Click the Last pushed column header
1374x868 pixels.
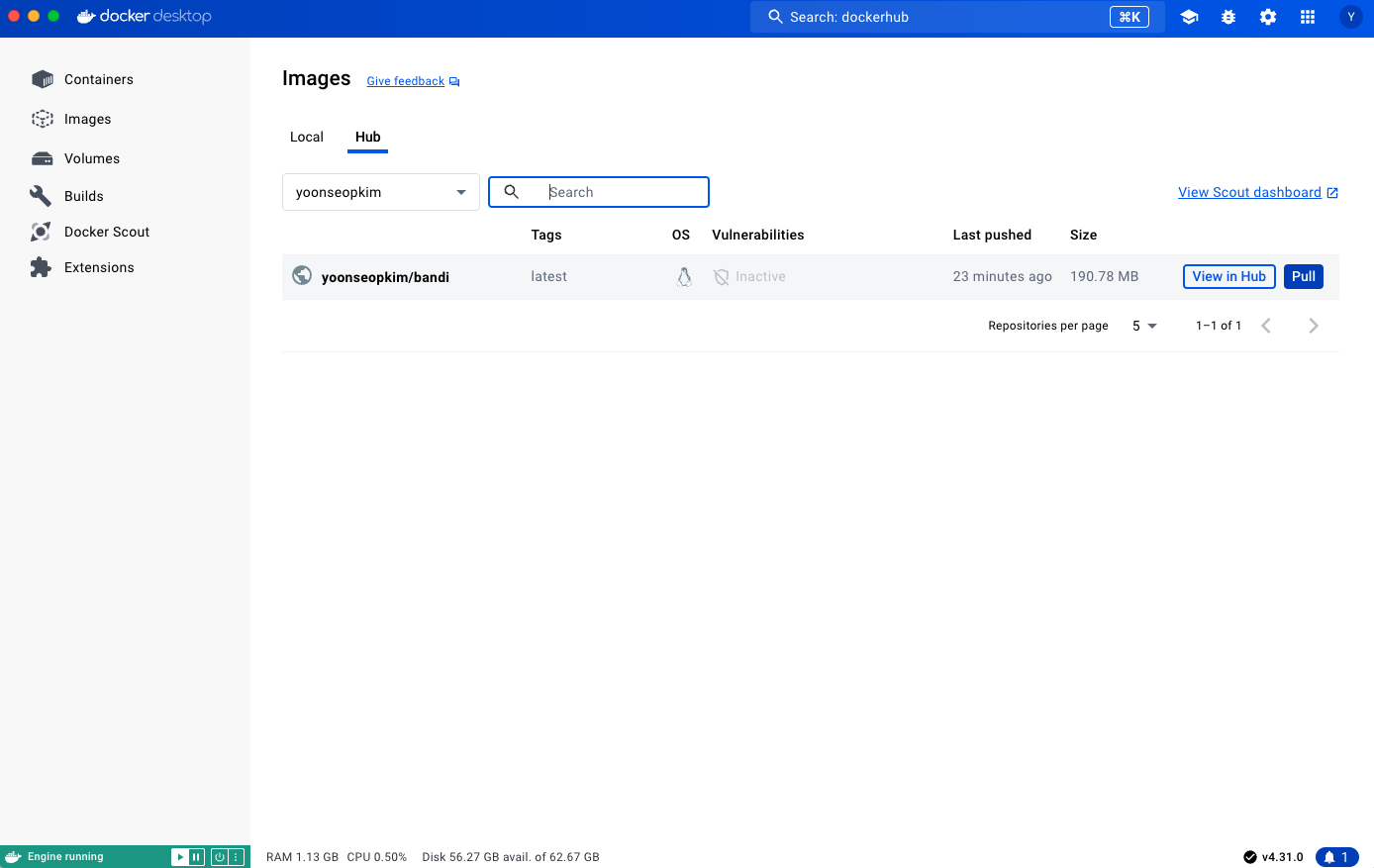(x=992, y=235)
